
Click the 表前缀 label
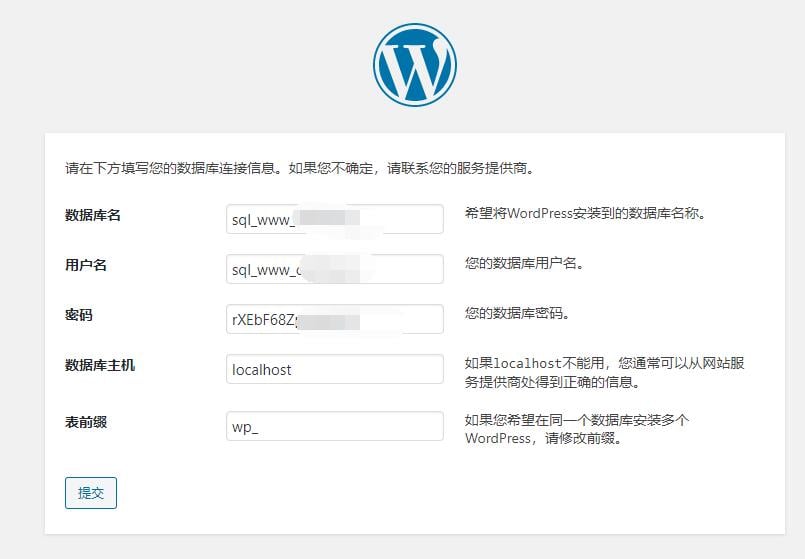tap(86, 422)
